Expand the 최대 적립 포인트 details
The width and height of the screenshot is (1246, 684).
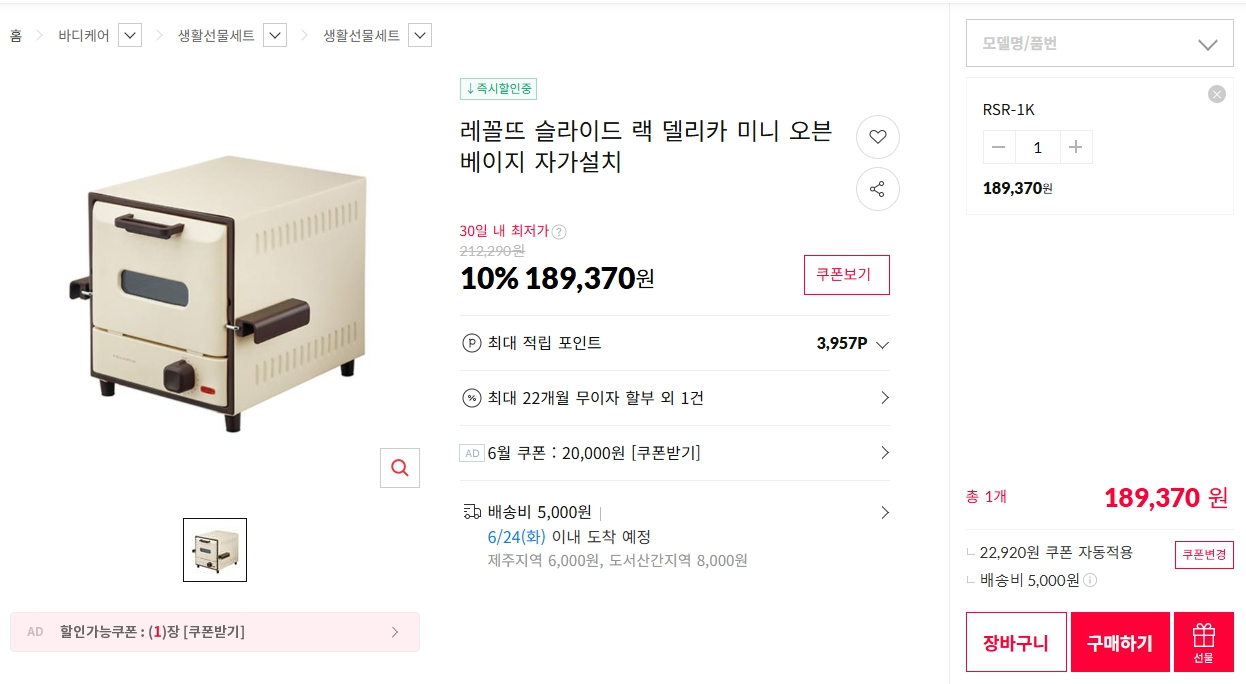coord(881,344)
